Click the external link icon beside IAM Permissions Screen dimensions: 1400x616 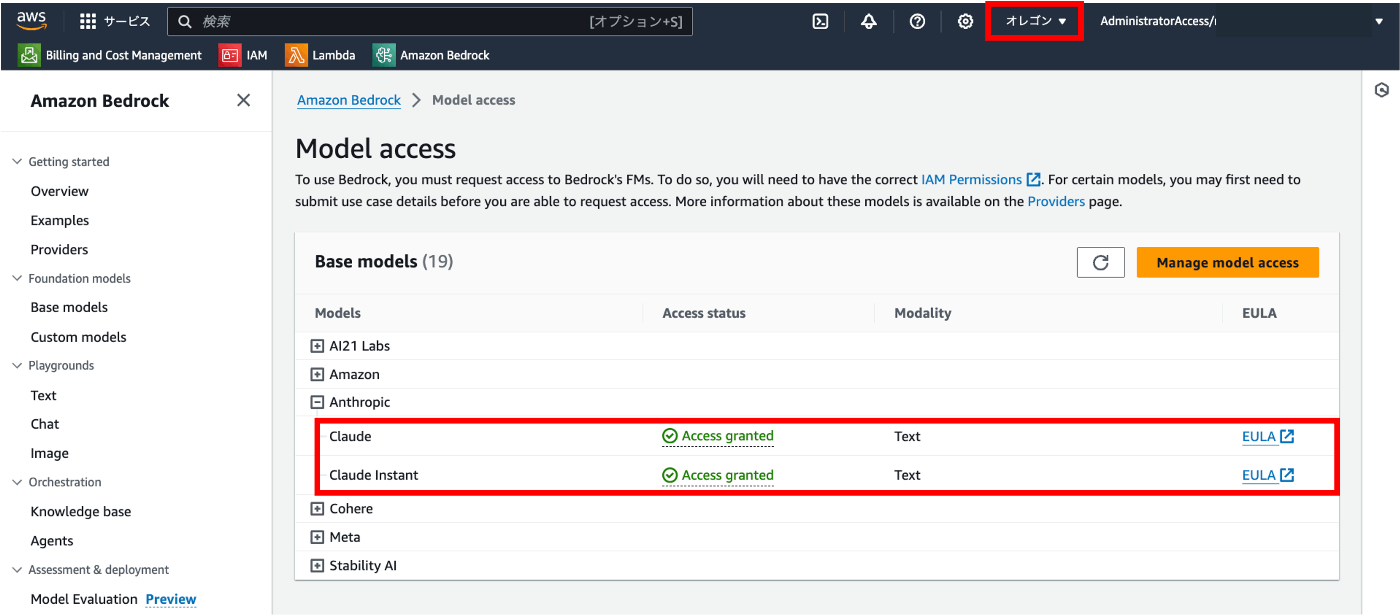coord(1034,180)
